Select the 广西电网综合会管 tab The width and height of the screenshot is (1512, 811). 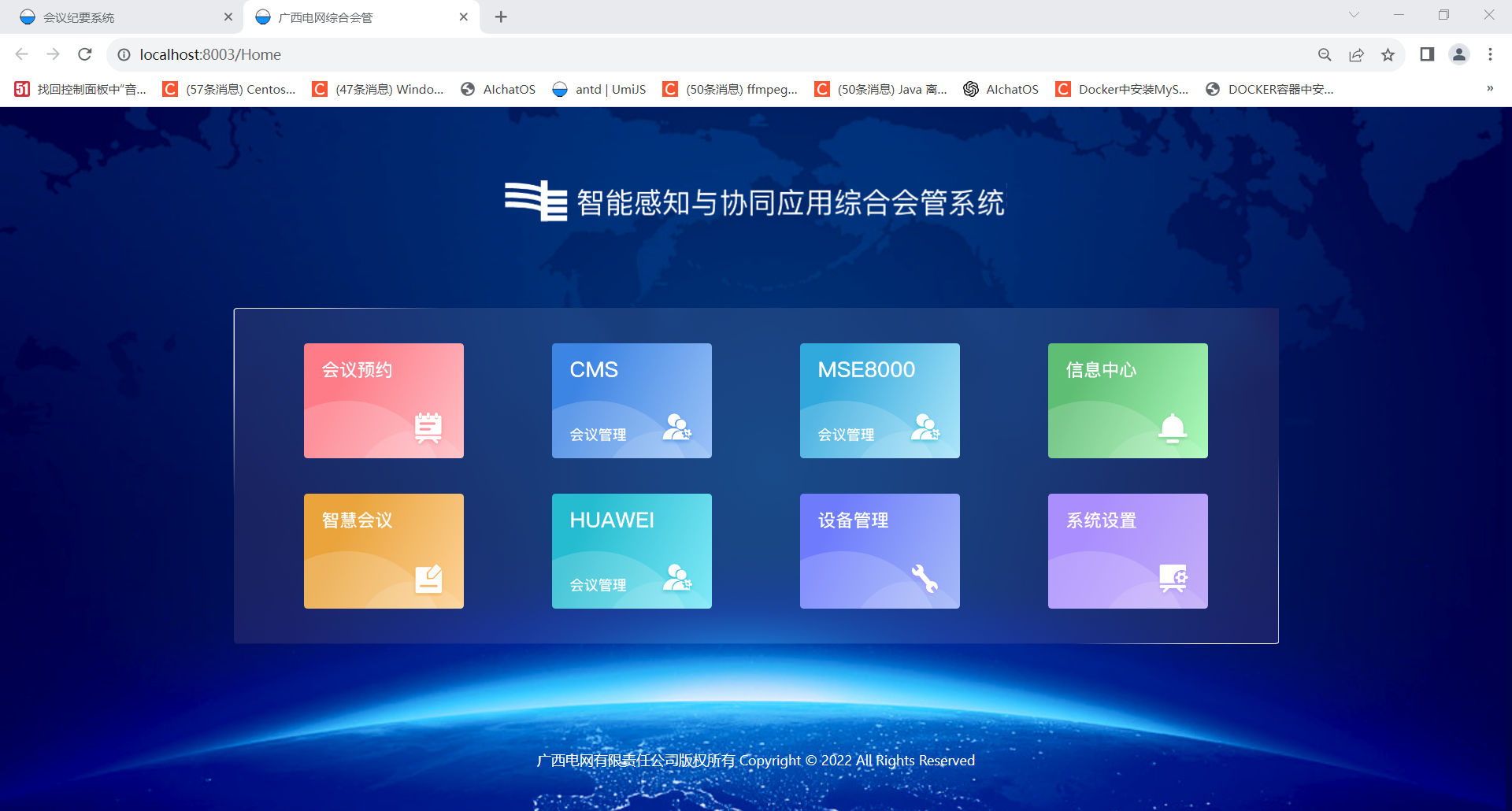tap(361, 17)
